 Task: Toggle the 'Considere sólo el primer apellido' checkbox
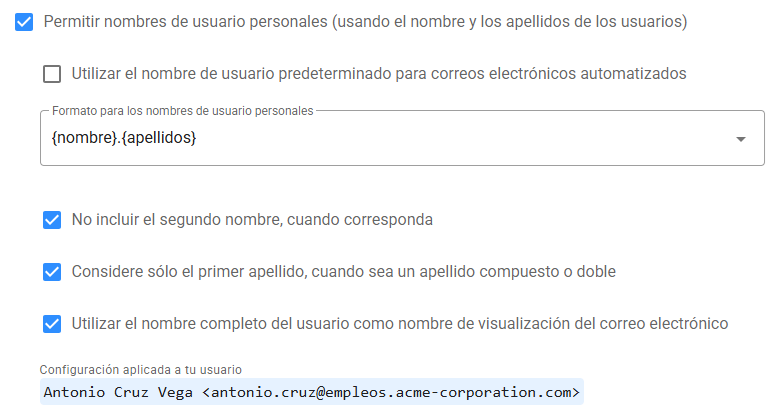coord(52,272)
